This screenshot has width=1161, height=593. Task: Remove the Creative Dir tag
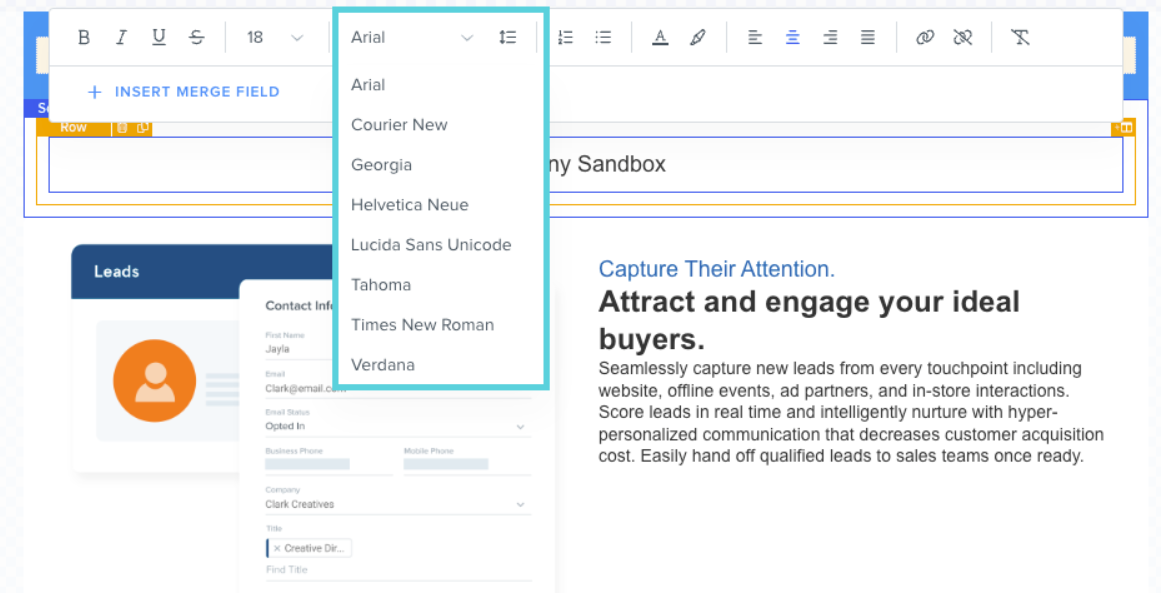(x=277, y=549)
